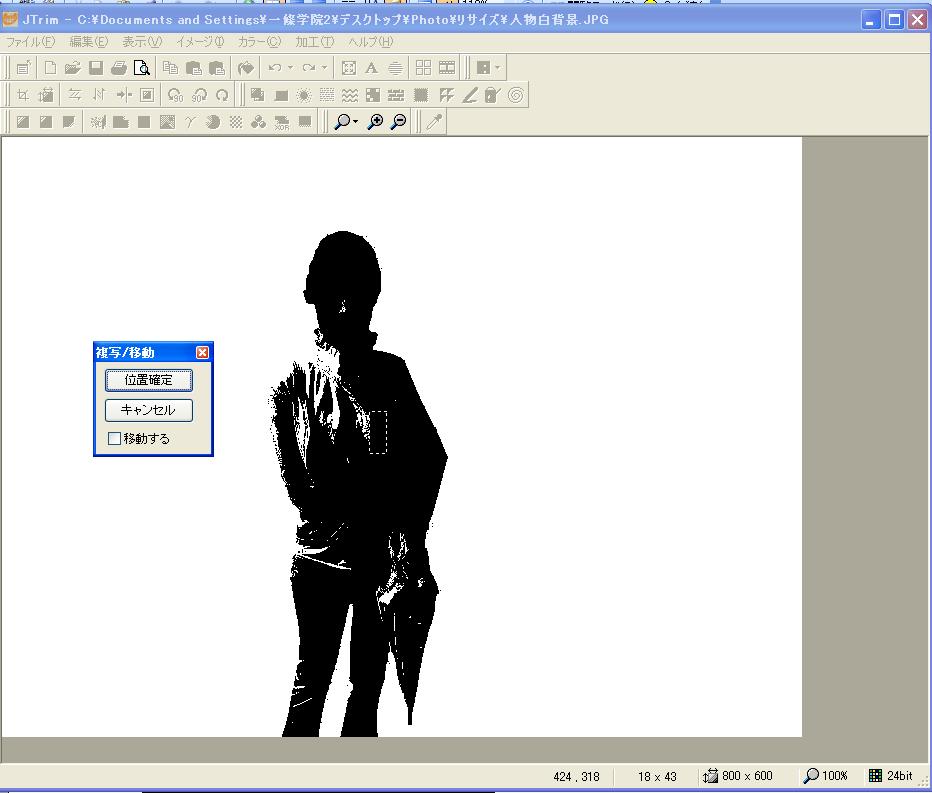Click the zoom in magnifier icon
The width and height of the screenshot is (932, 793).
click(376, 122)
